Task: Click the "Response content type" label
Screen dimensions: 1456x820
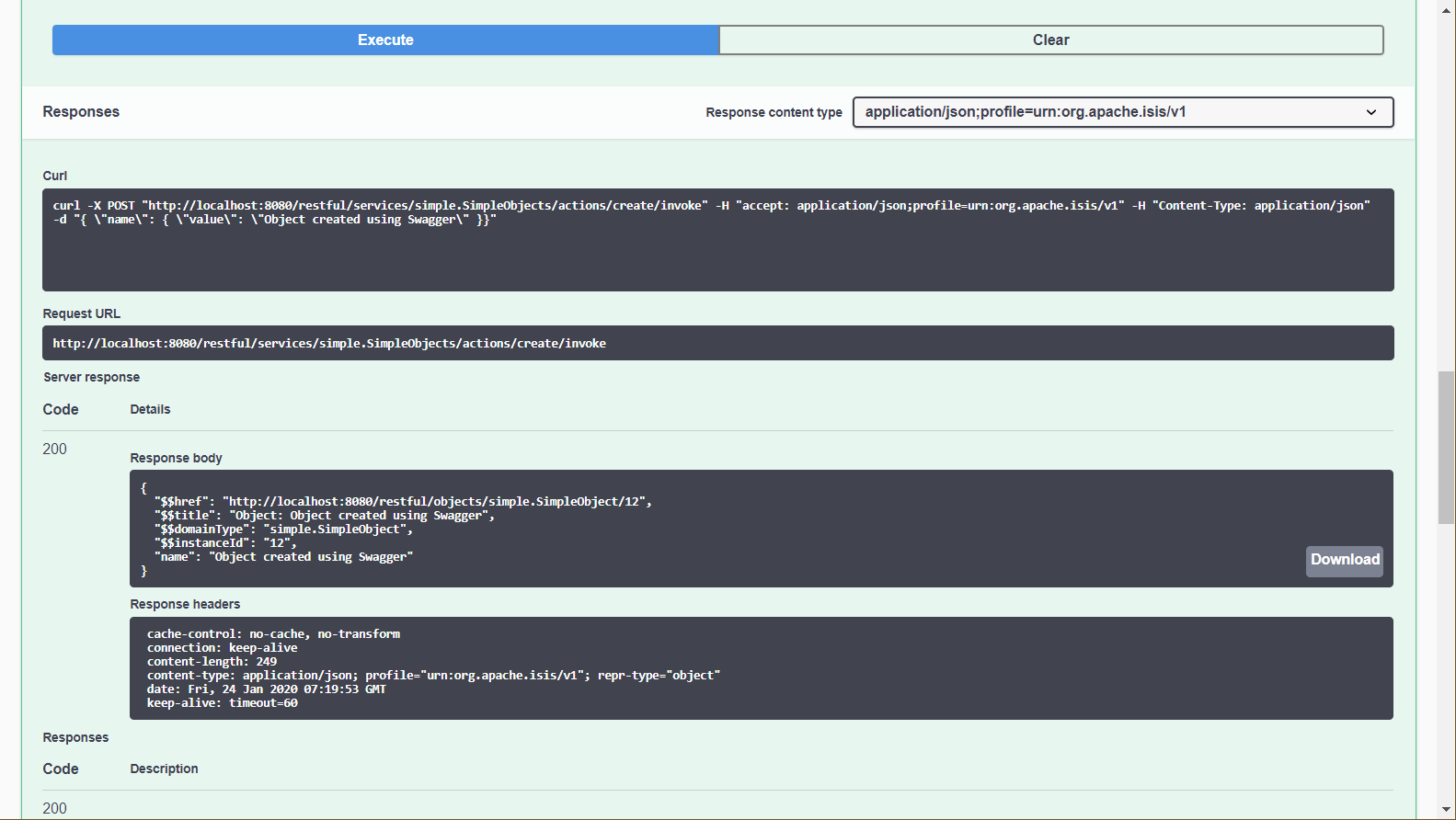Action: (774, 112)
